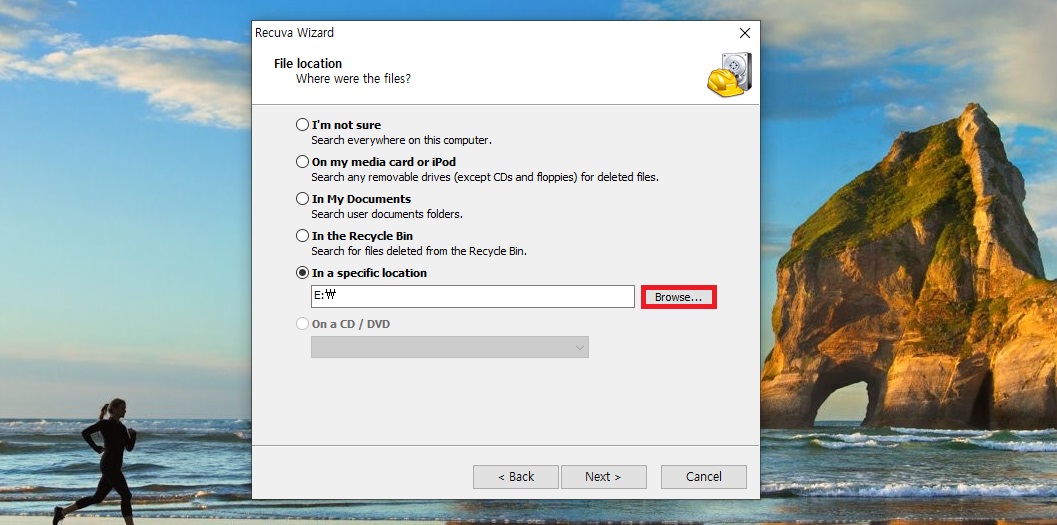Image resolution: width=1057 pixels, height=525 pixels.
Task: Click the "On a CD / DVD" radio button
Action: point(303,323)
